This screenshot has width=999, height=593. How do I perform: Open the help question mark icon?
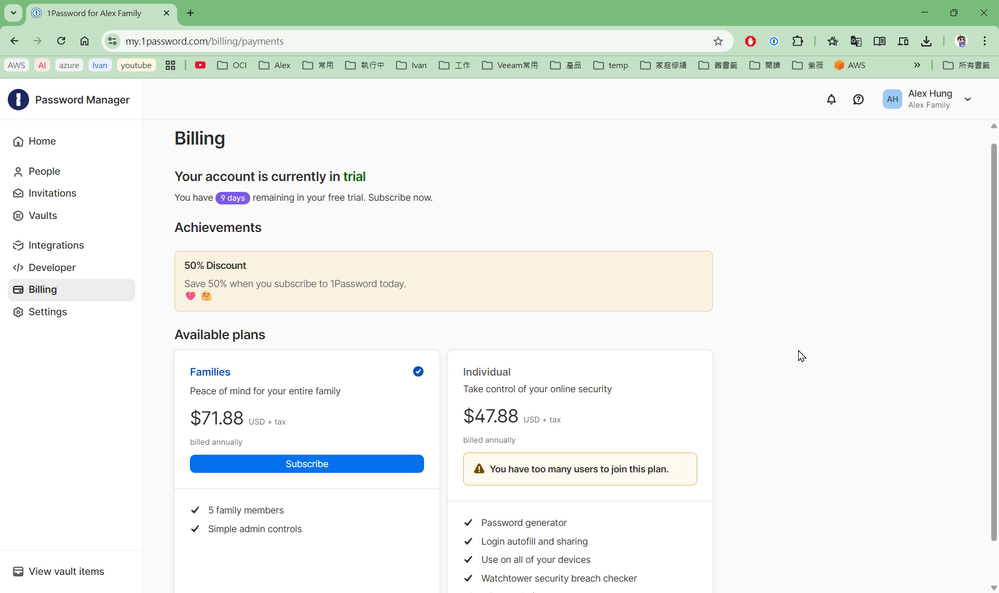[858, 100]
